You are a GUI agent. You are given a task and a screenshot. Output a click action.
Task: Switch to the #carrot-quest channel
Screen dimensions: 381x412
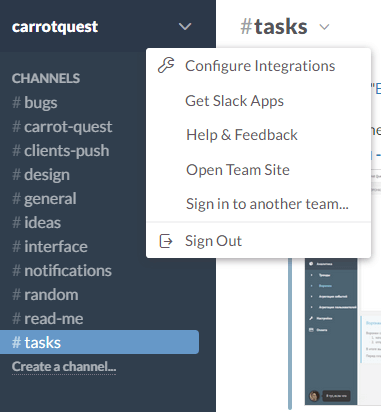point(62,127)
